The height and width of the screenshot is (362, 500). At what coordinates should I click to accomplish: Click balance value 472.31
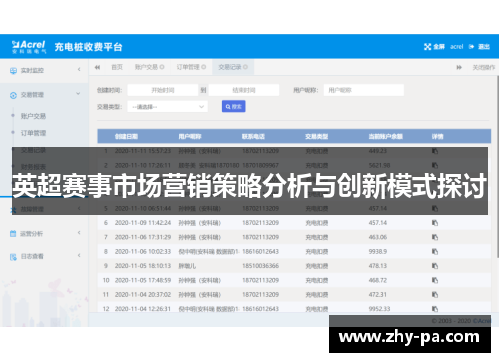pos(378,295)
